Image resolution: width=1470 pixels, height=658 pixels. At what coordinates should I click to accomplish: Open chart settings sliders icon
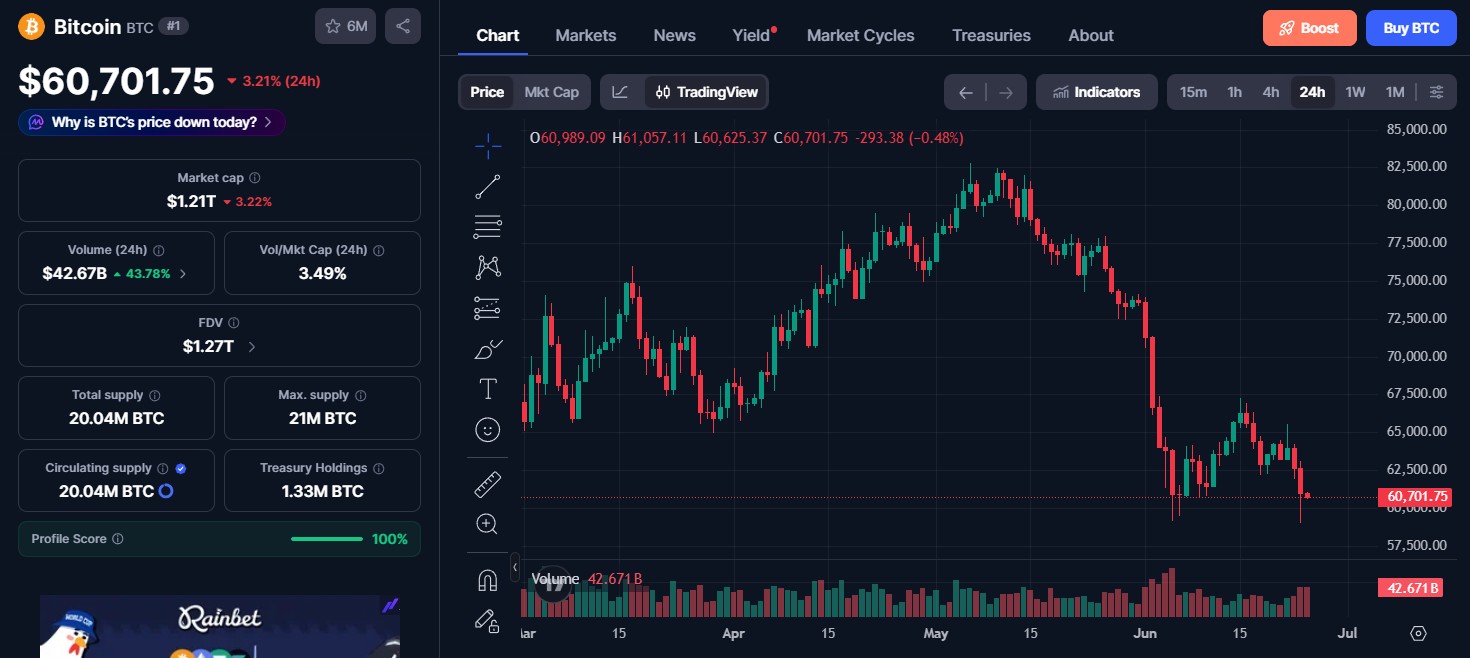click(1436, 92)
